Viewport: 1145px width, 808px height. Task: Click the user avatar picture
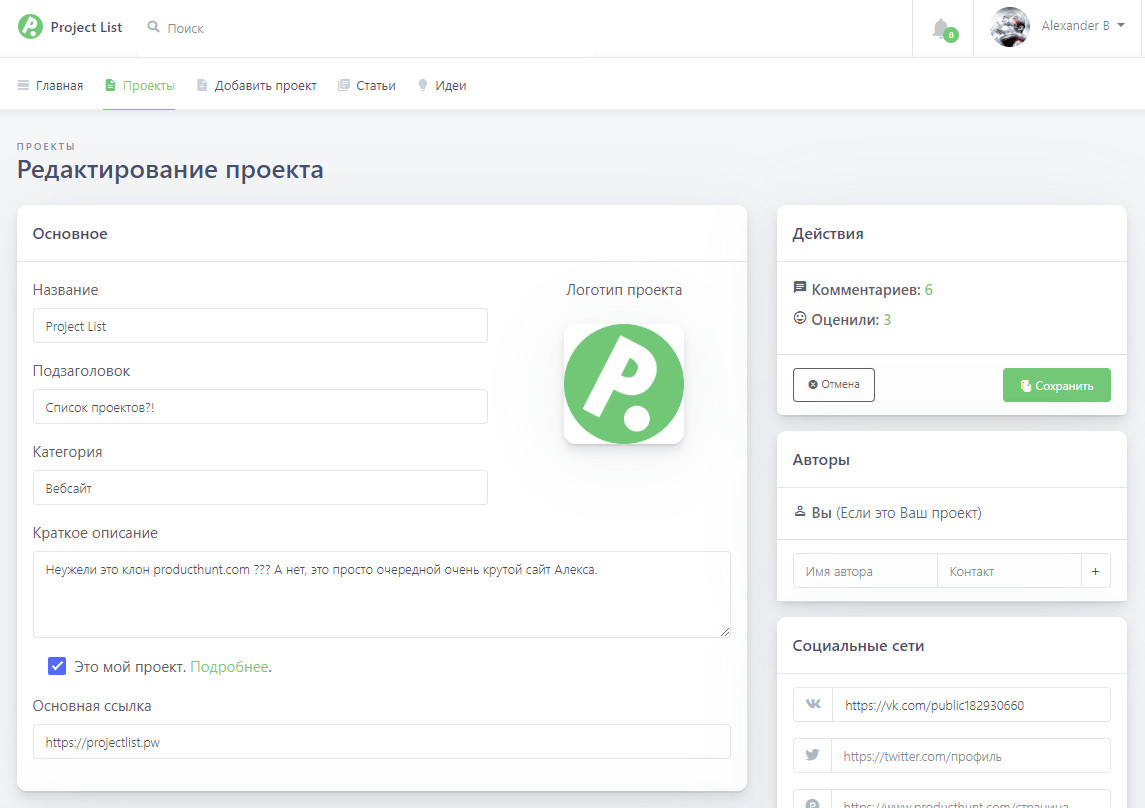click(x=1009, y=28)
